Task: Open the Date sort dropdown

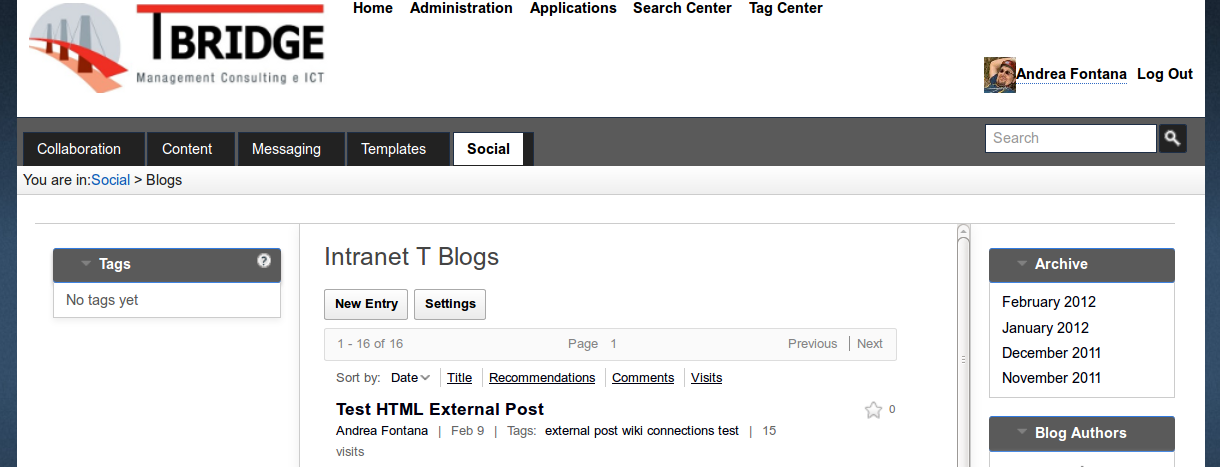Action: click(x=410, y=378)
